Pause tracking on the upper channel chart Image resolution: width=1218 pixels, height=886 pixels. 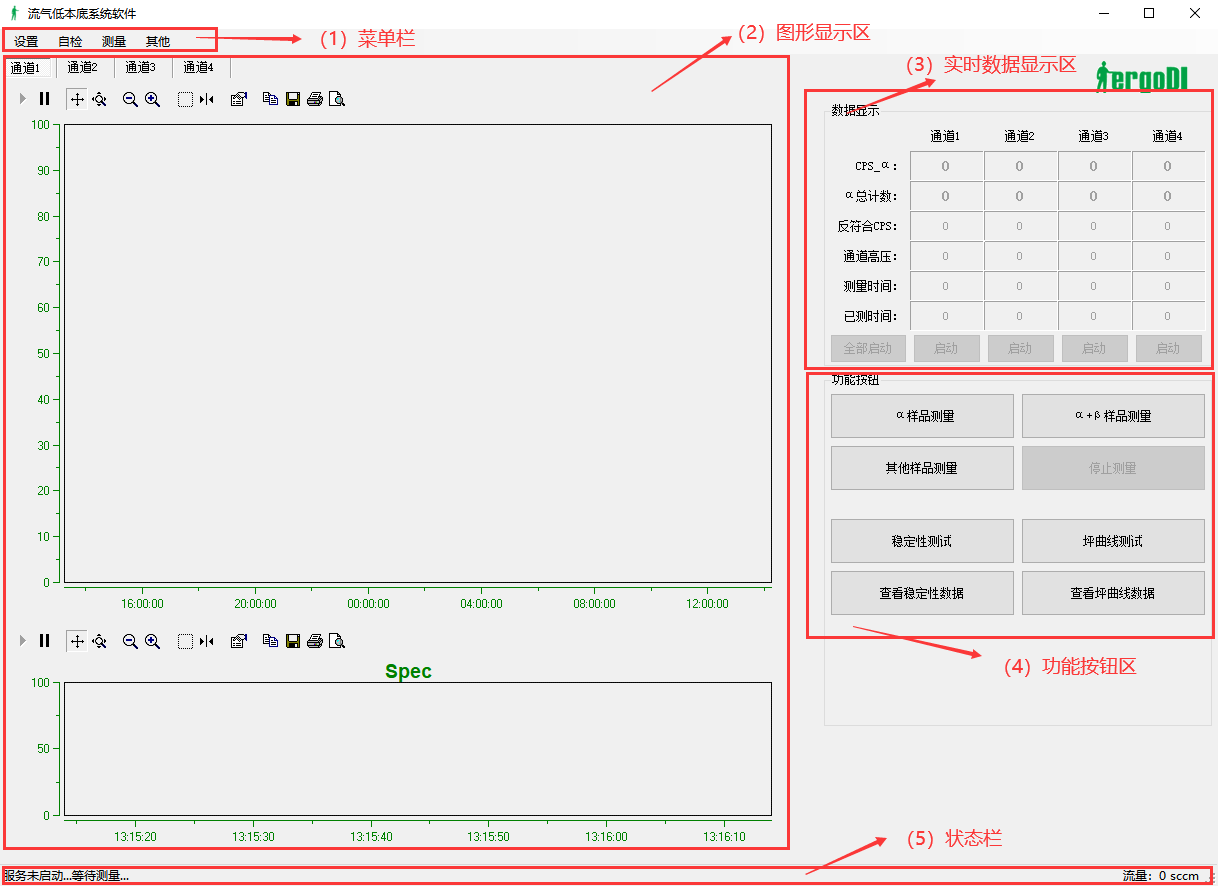(44, 99)
